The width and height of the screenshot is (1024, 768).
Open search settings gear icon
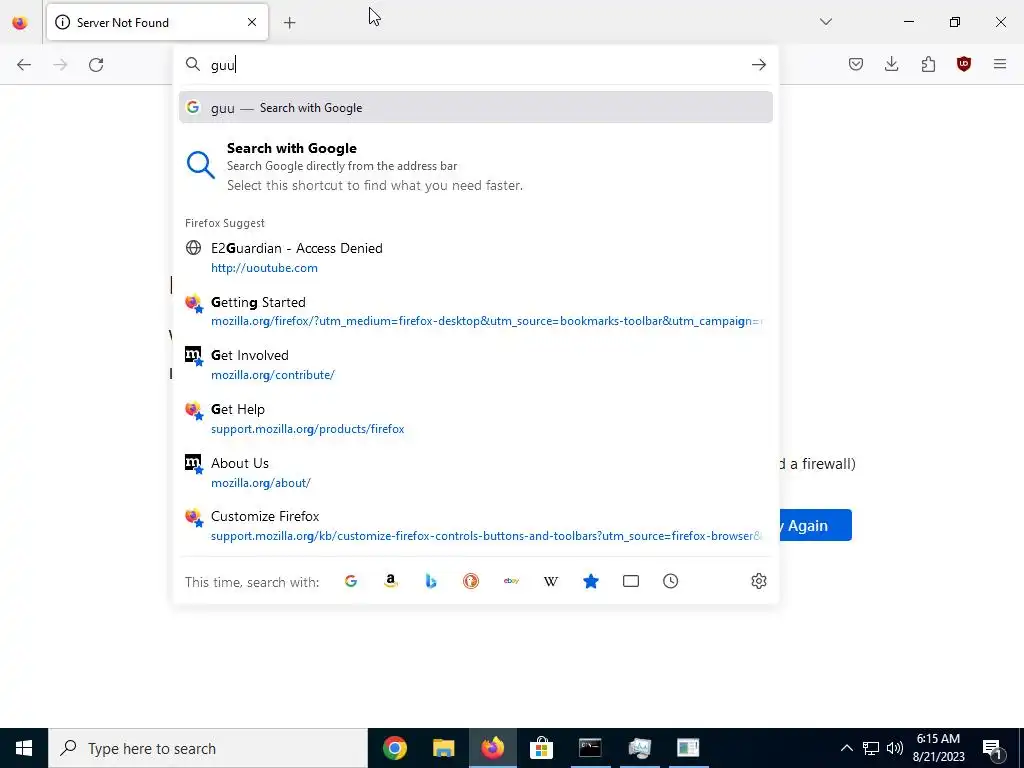[x=758, y=581]
